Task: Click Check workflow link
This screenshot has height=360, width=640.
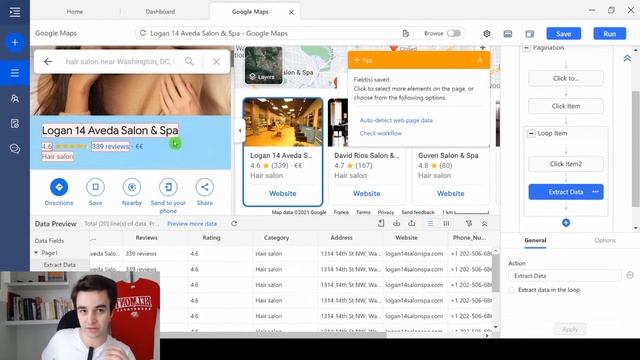Action: pyautogui.click(x=380, y=133)
